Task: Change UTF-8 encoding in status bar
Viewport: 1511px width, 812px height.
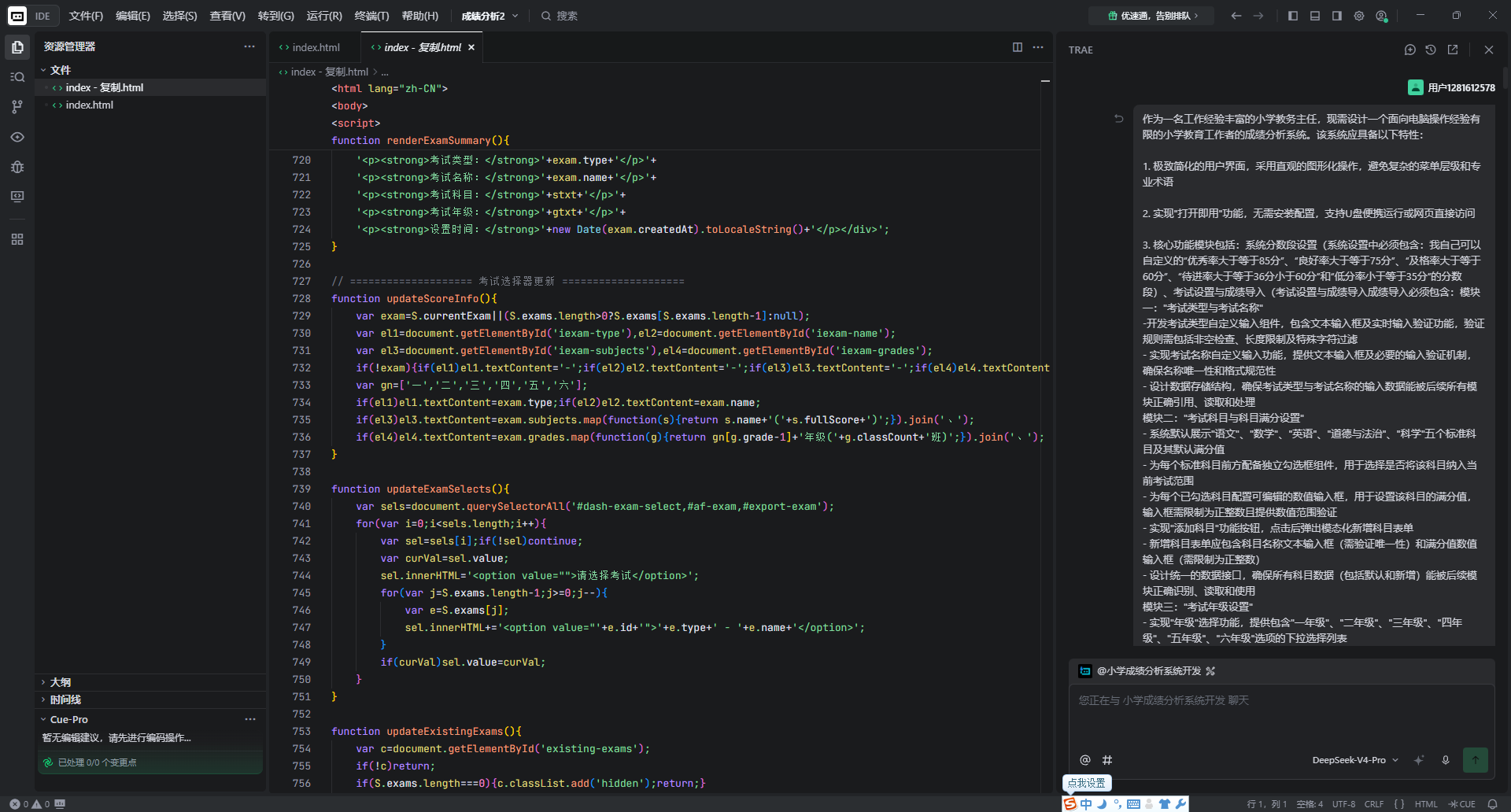Action: [1343, 804]
